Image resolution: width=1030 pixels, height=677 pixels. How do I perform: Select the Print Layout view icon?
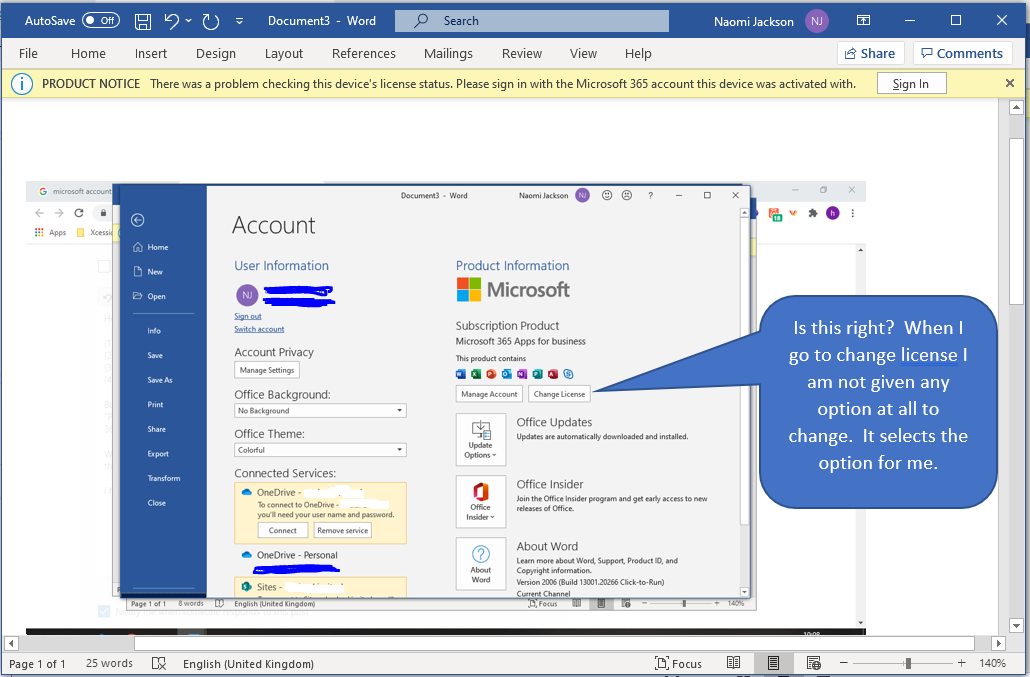pyautogui.click(x=773, y=663)
